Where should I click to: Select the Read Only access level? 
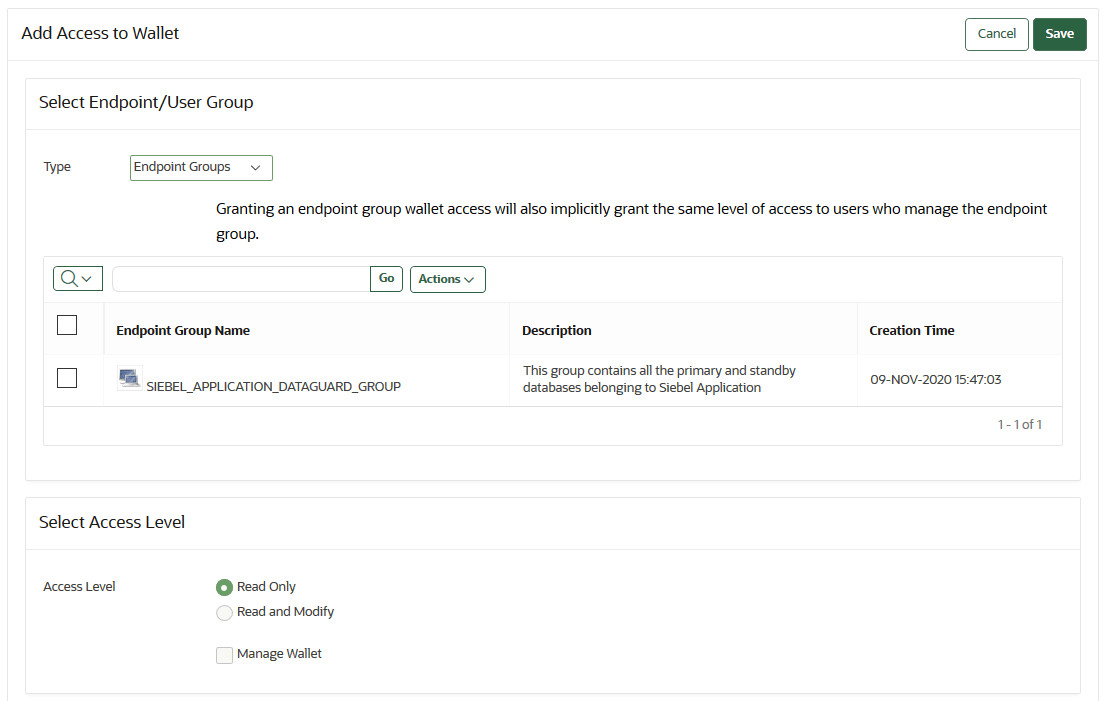click(x=224, y=586)
